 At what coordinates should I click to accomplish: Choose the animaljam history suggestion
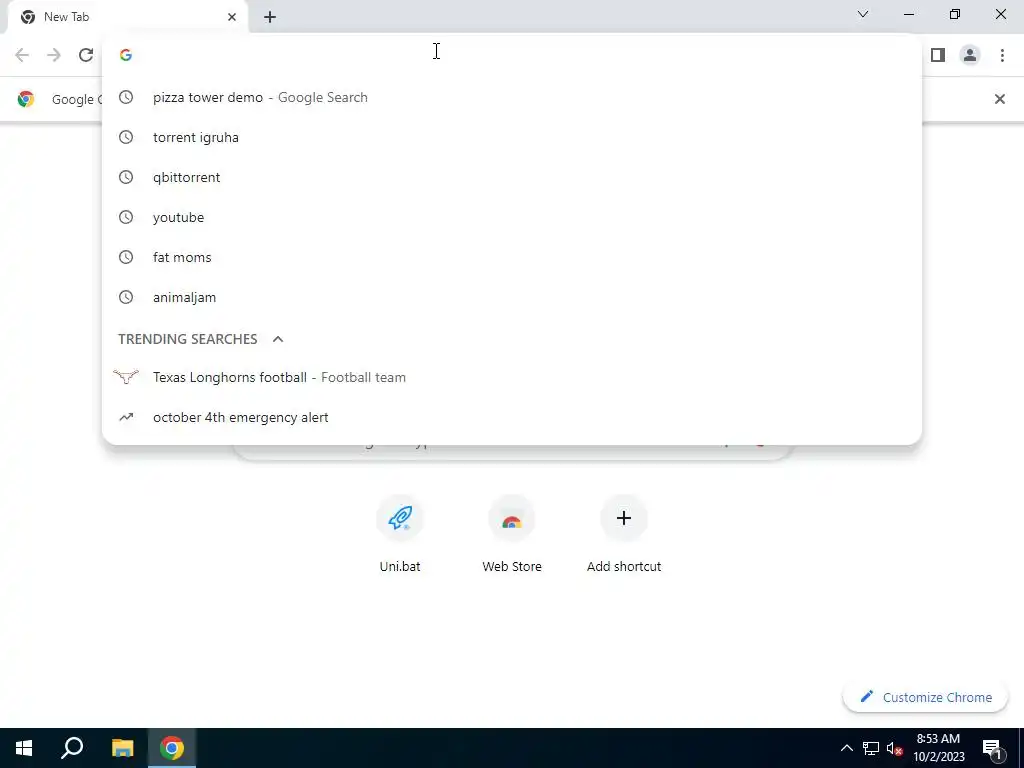pos(512,297)
